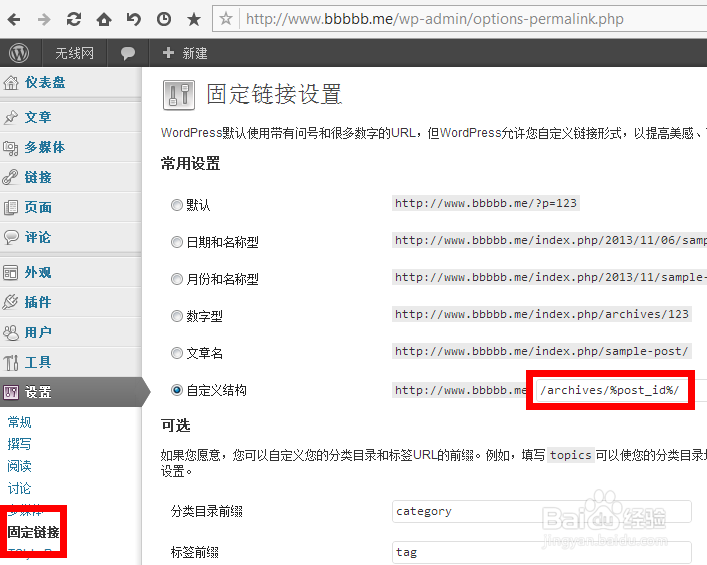Open 阅读 reading settings link
The width and height of the screenshot is (707, 565).
pyautogui.click(x=19, y=466)
